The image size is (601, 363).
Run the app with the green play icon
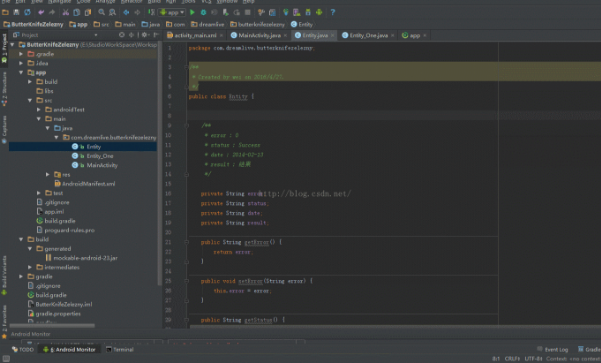coord(192,12)
